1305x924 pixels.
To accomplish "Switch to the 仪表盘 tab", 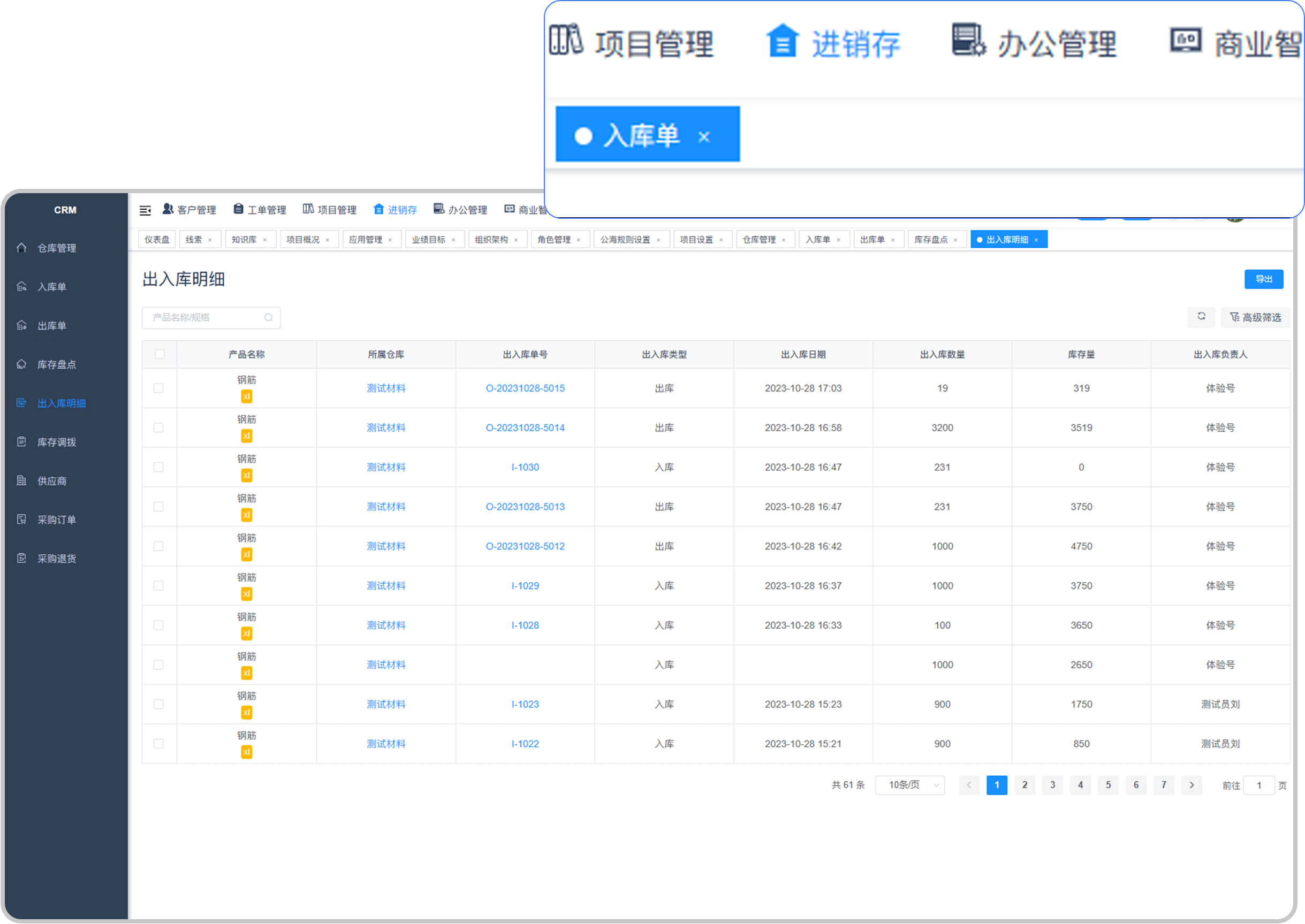I will [x=156, y=239].
